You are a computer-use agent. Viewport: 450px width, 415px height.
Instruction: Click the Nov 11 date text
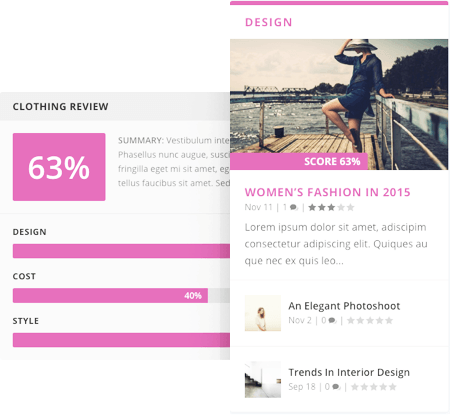258,207
